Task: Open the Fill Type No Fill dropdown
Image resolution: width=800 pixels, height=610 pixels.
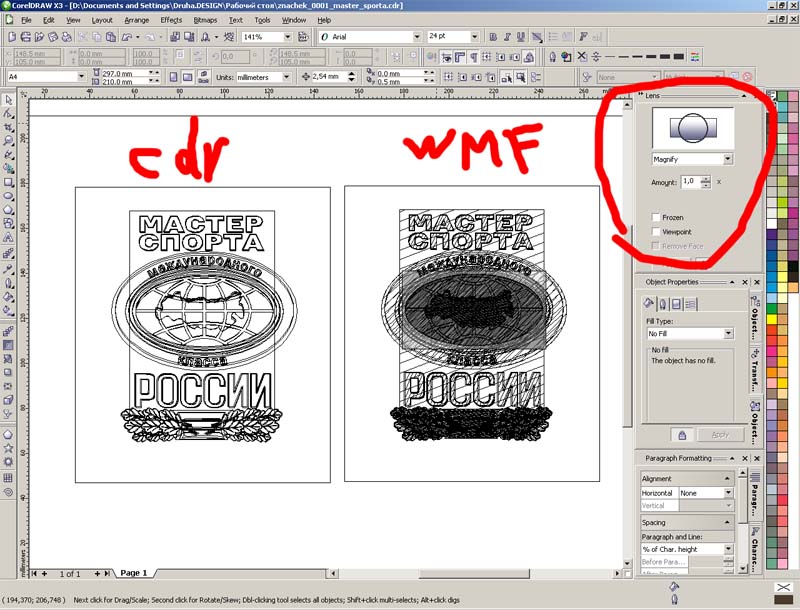Action: click(x=729, y=334)
